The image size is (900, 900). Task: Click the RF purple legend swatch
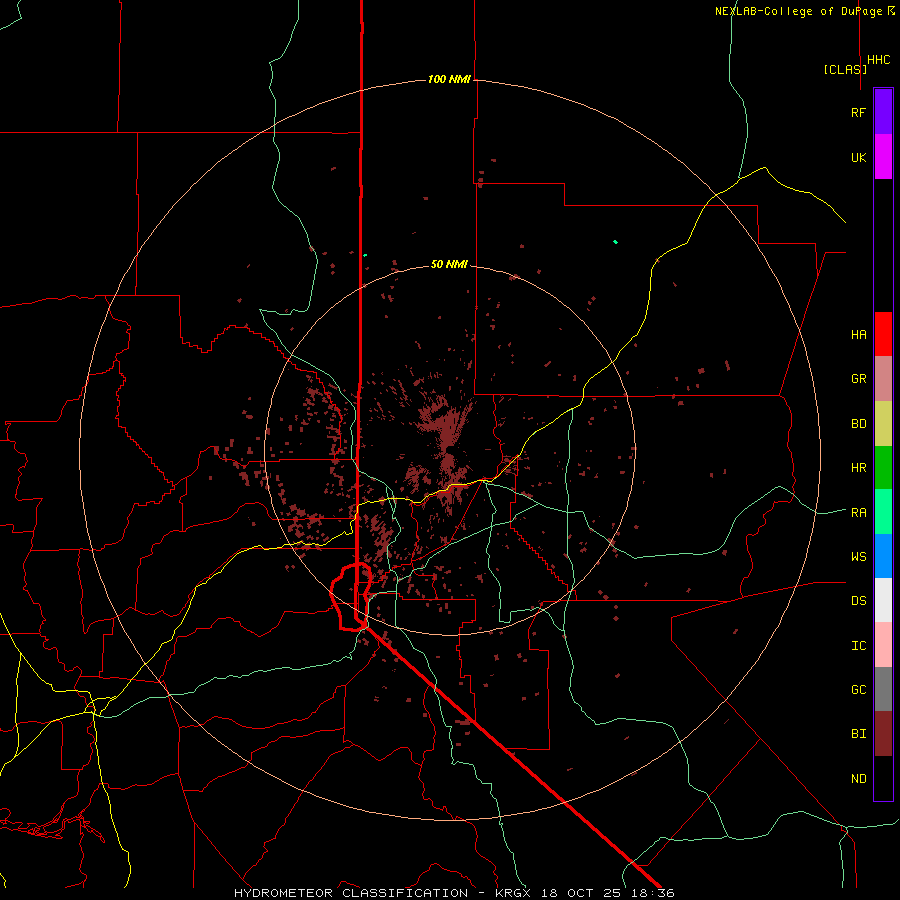click(x=883, y=112)
